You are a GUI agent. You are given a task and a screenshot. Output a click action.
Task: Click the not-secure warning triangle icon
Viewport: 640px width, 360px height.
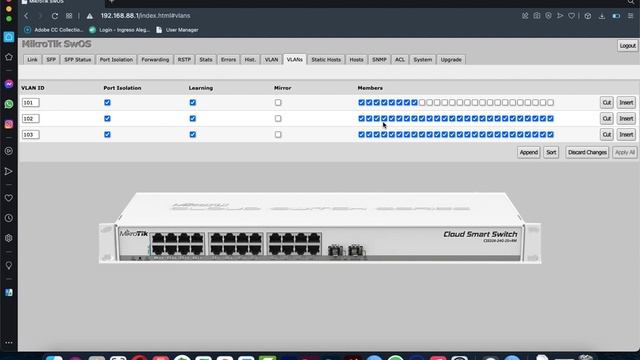pos(90,16)
